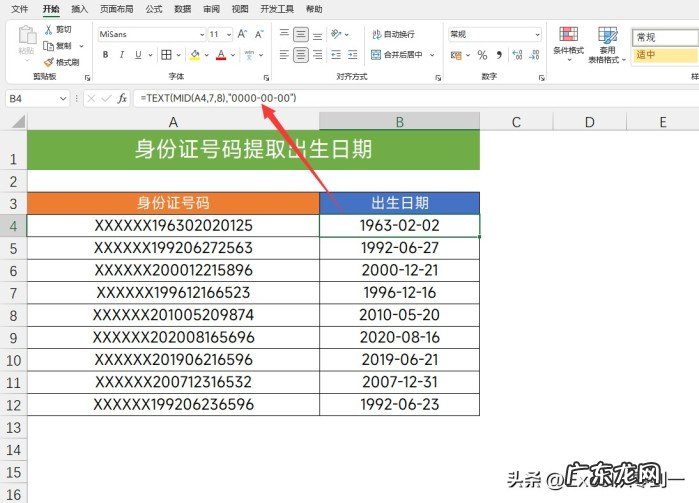699x503 pixels.
Task: Apply percent style
Action: (482, 55)
